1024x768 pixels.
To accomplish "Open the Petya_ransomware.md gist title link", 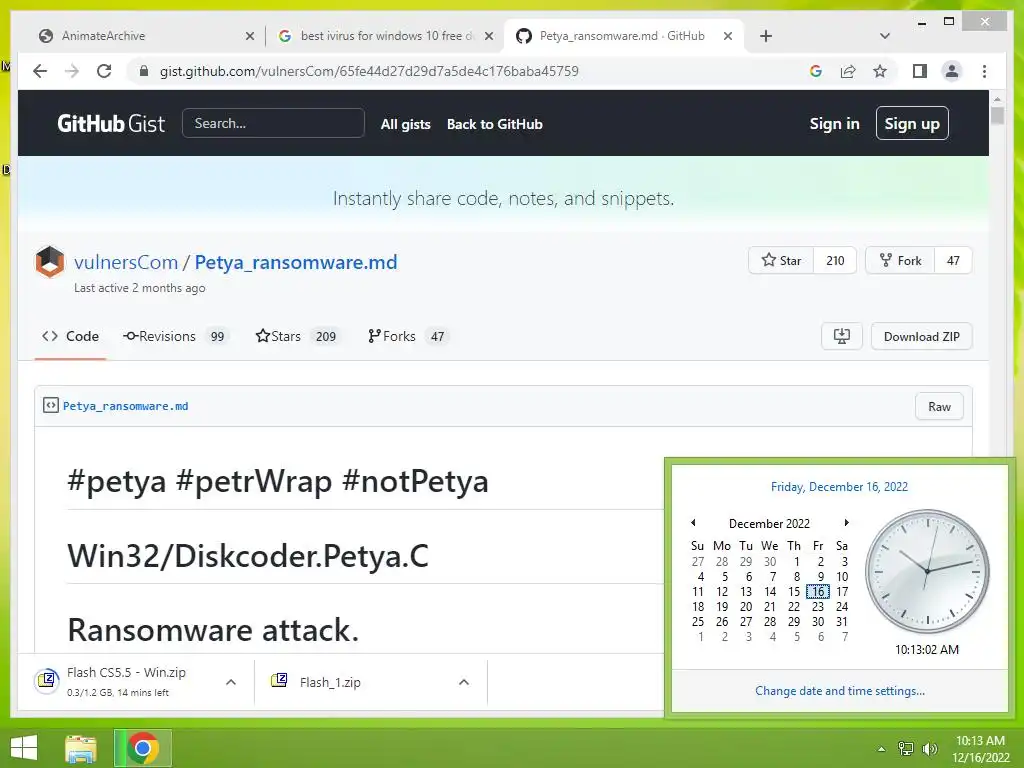I will tap(296, 262).
